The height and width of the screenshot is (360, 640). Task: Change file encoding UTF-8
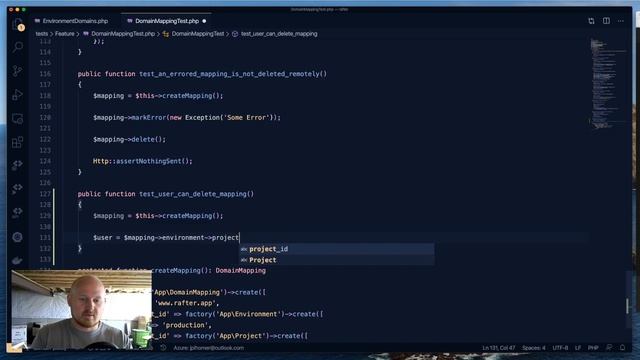point(560,348)
